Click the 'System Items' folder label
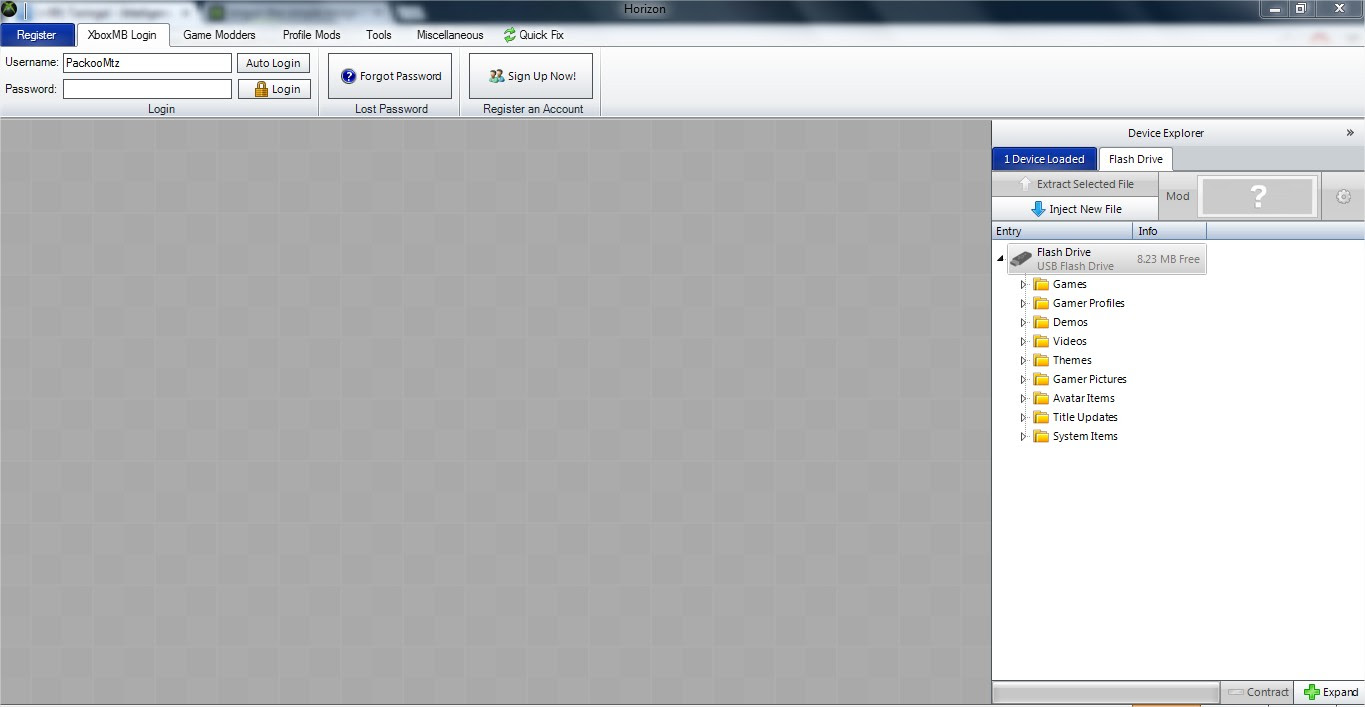 coord(1085,437)
